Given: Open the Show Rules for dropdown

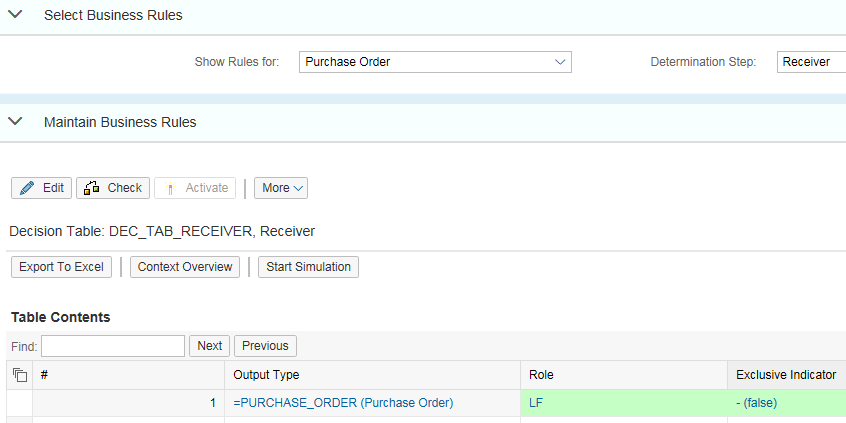Looking at the screenshot, I should pos(435,62).
